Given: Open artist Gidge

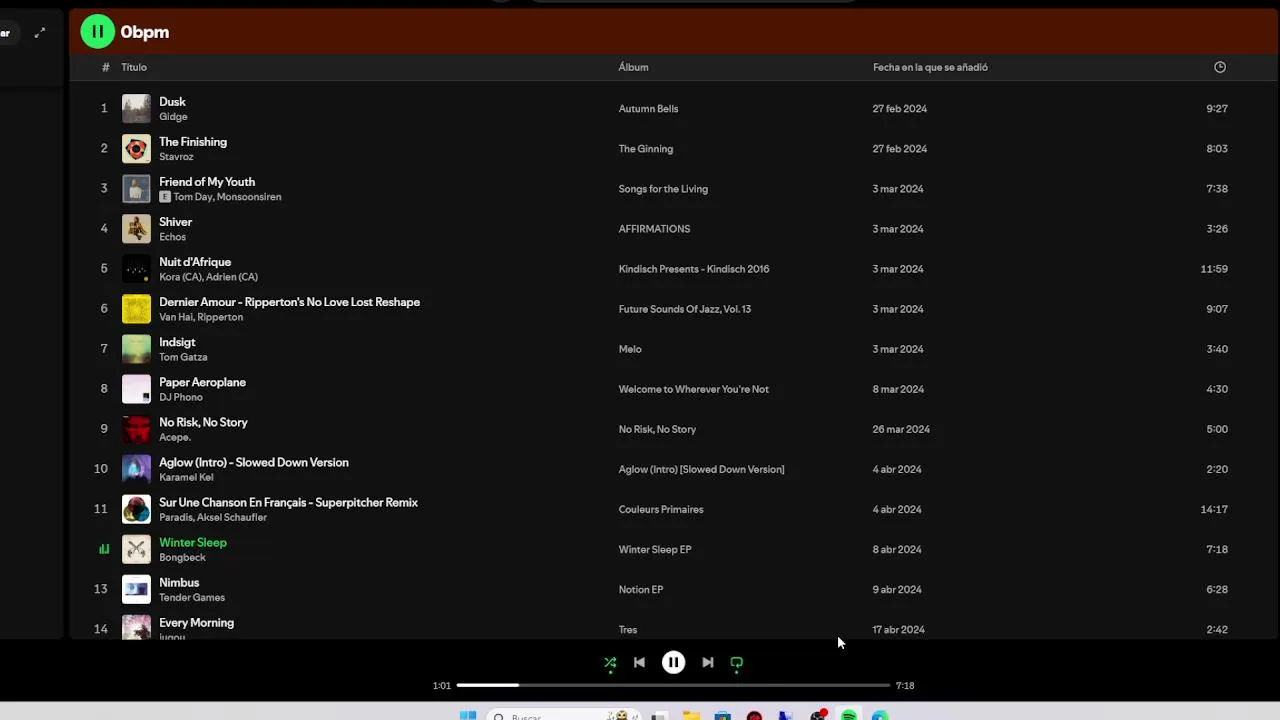Looking at the screenshot, I should tap(173, 116).
